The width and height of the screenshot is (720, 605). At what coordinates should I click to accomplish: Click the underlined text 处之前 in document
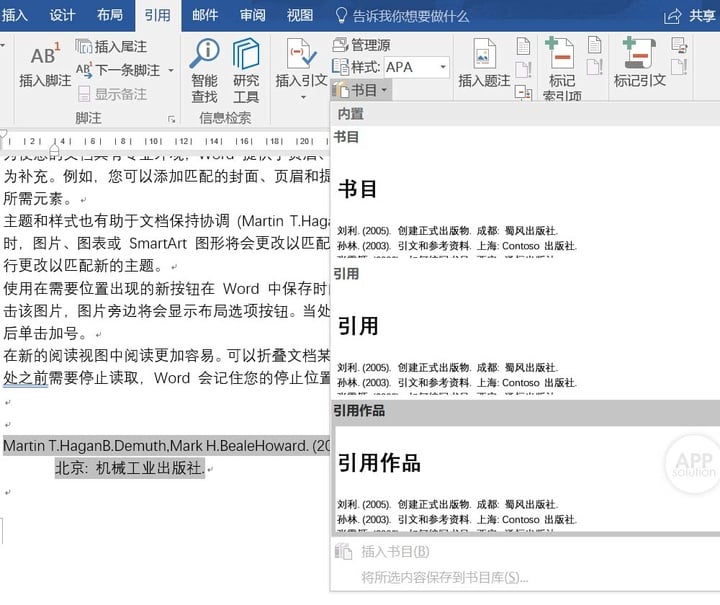click(x=25, y=378)
